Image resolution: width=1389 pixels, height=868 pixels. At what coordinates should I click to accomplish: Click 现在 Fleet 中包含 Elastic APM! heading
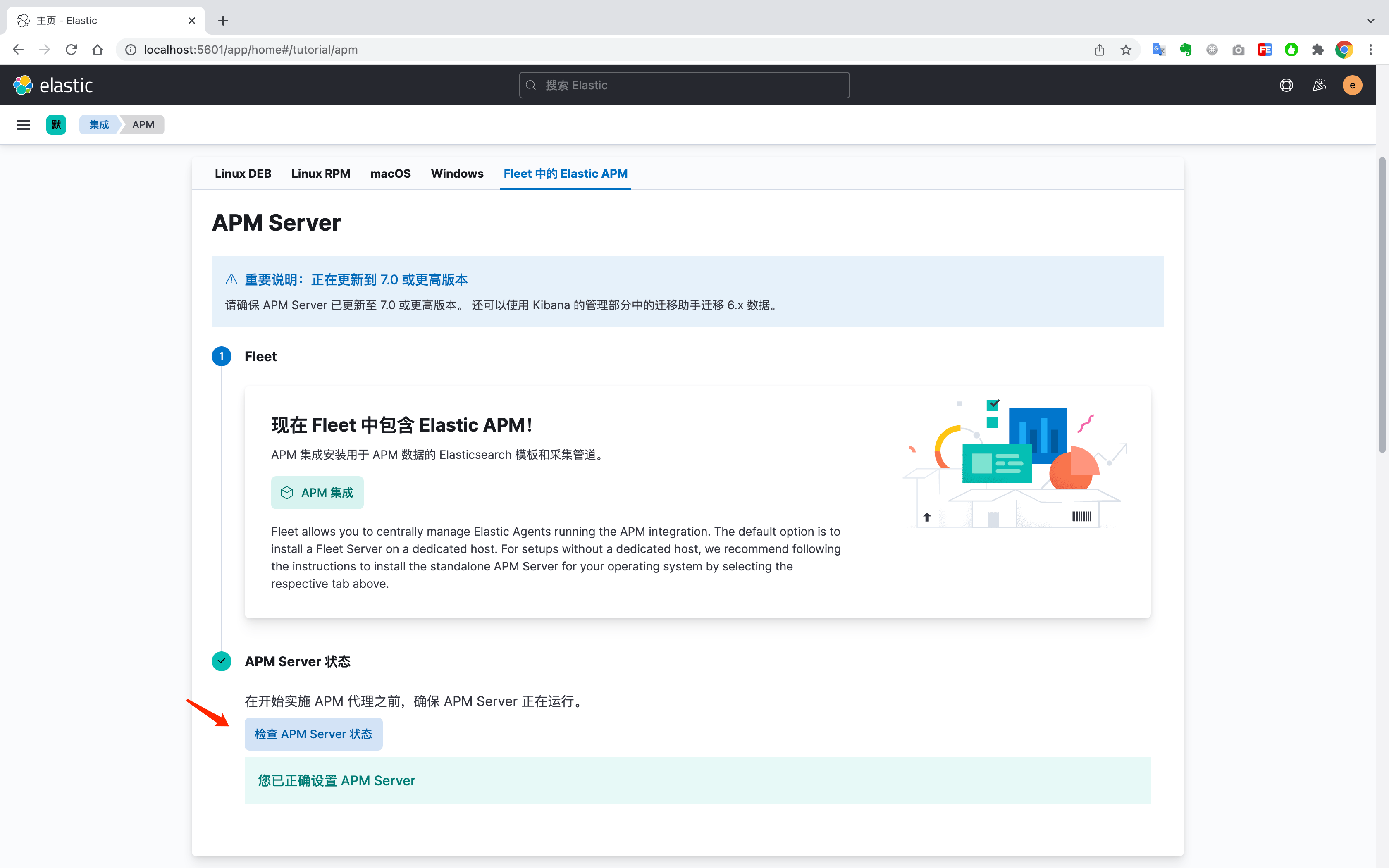(402, 425)
